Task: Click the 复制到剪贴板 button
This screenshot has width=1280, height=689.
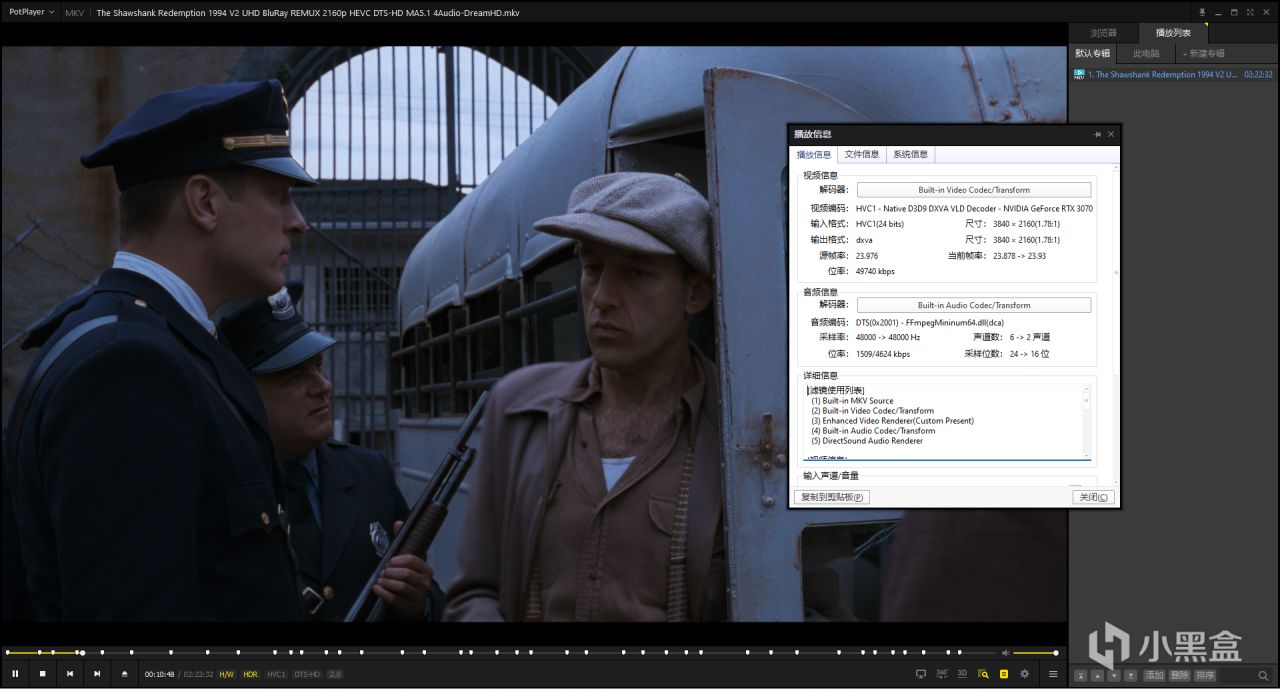Action: coord(831,497)
